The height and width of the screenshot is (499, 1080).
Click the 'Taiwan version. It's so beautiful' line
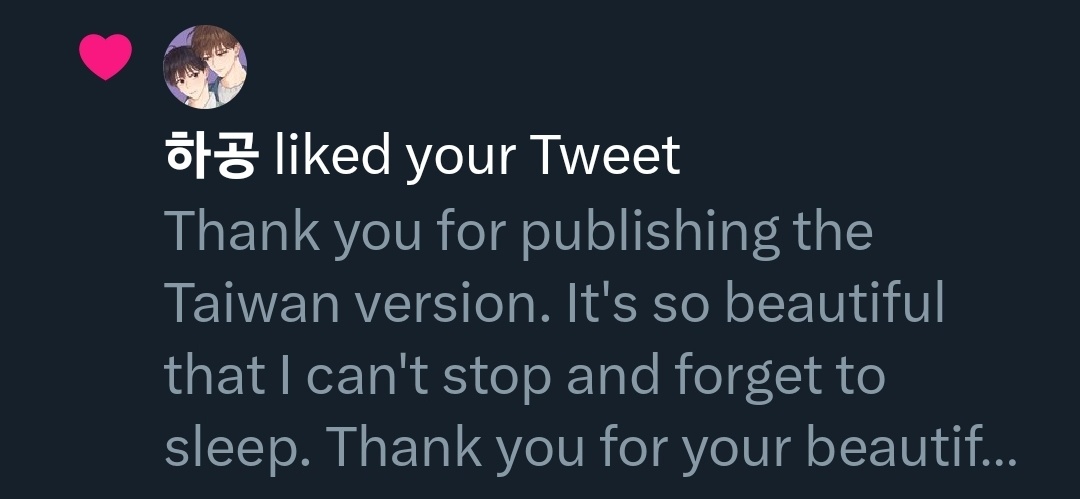click(554, 303)
